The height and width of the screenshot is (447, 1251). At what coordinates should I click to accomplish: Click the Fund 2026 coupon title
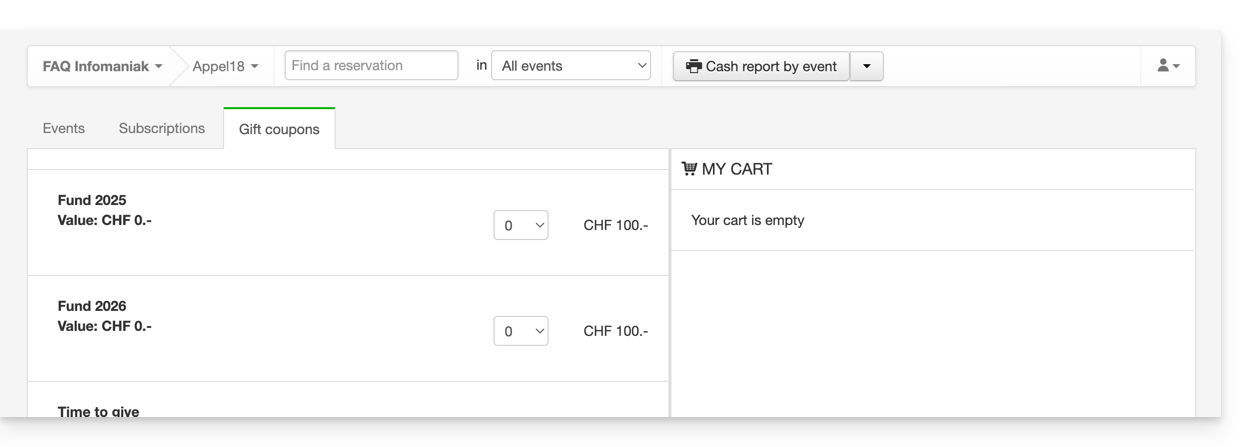coord(92,306)
